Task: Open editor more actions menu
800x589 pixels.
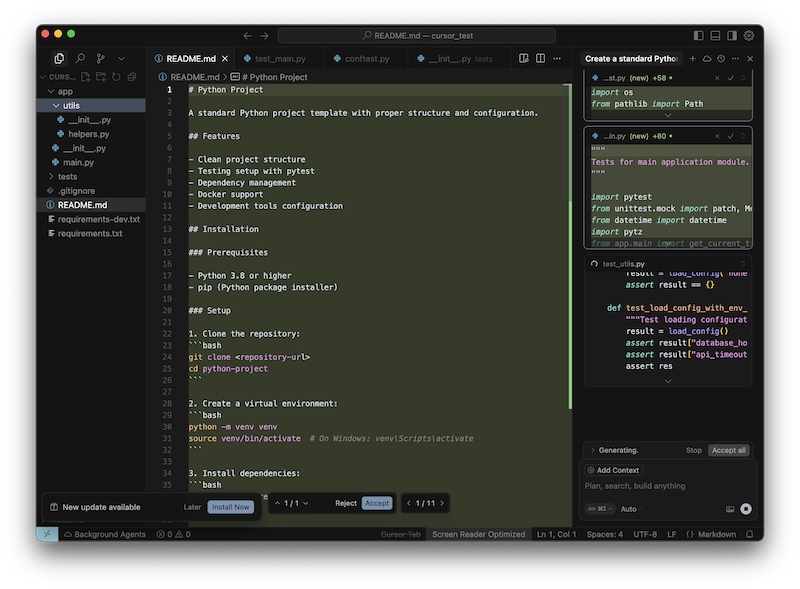Action: [557, 58]
